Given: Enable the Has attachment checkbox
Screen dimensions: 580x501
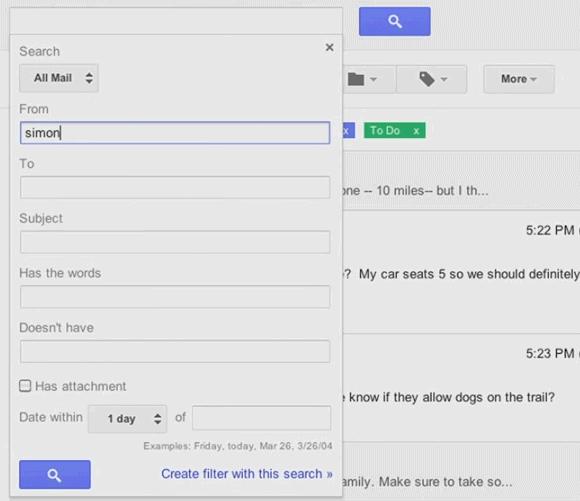Looking at the screenshot, I should 25,386.
